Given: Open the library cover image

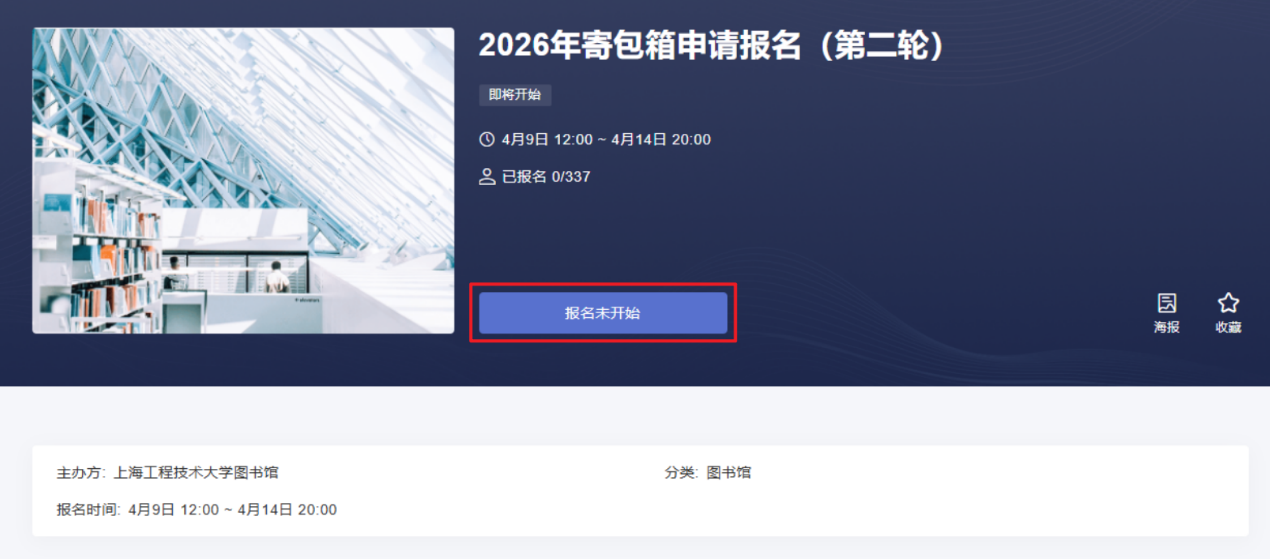Looking at the screenshot, I should (x=243, y=180).
